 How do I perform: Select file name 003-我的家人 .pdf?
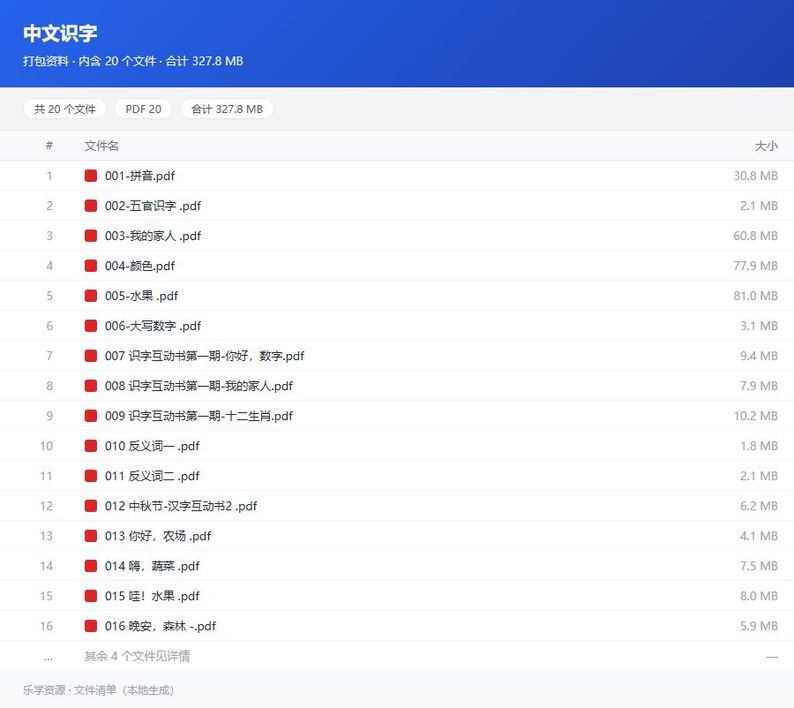tap(153, 235)
